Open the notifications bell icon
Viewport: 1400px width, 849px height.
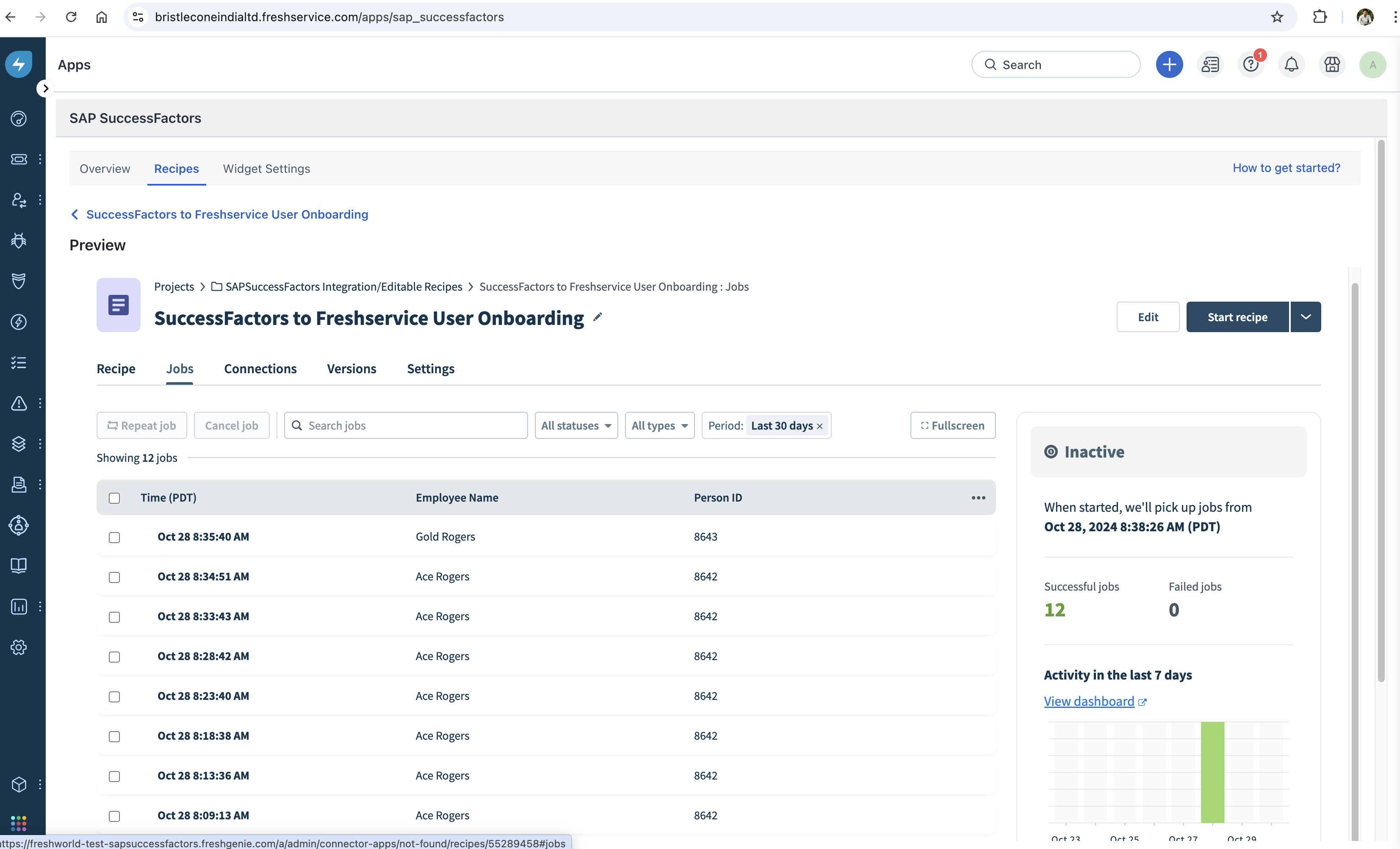(x=1291, y=65)
